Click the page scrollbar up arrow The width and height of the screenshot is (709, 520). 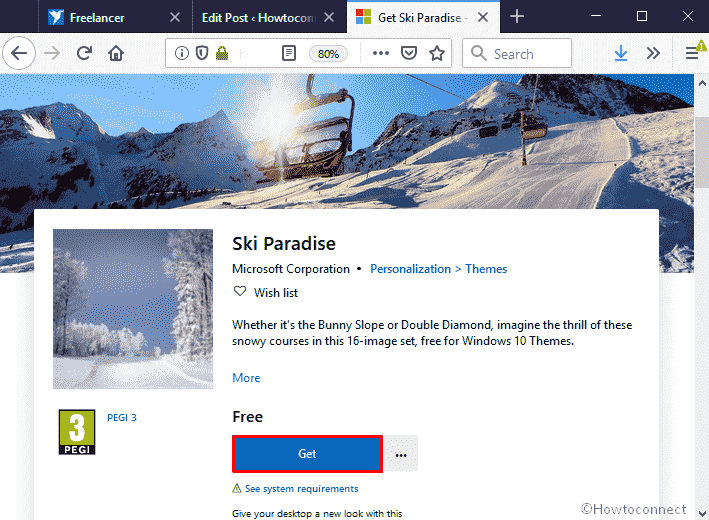pyautogui.click(x=701, y=83)
